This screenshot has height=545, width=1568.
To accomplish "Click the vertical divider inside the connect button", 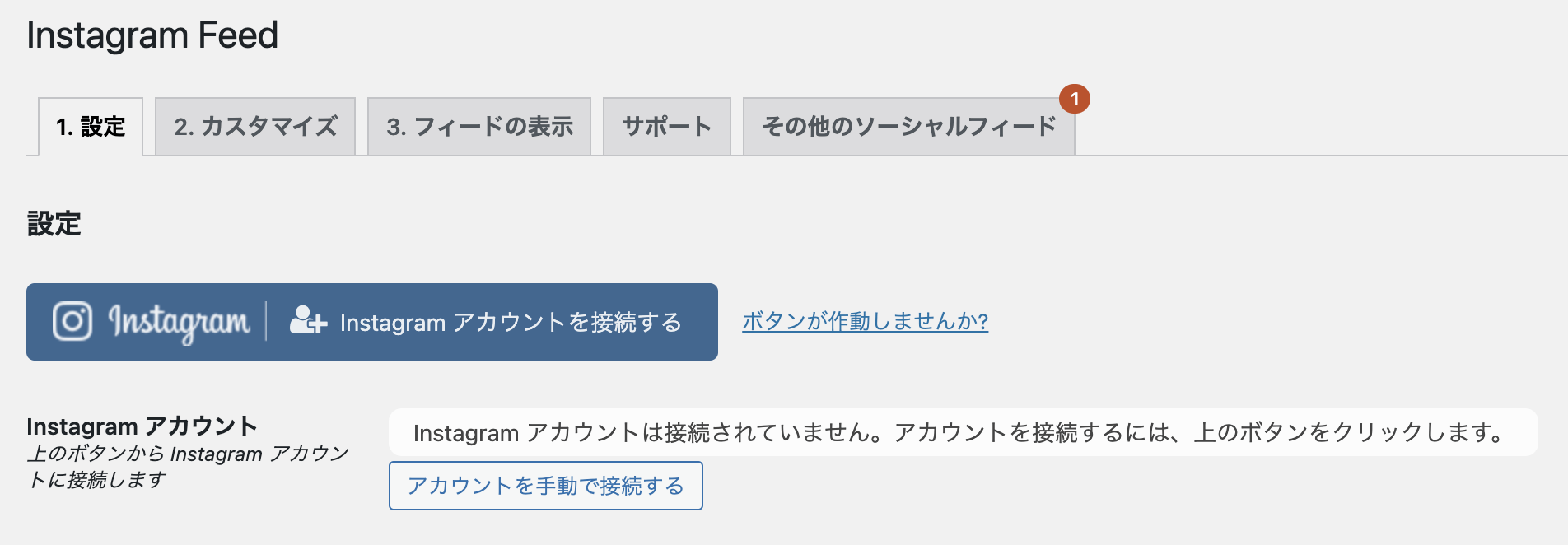I will [x=266, y=321].
